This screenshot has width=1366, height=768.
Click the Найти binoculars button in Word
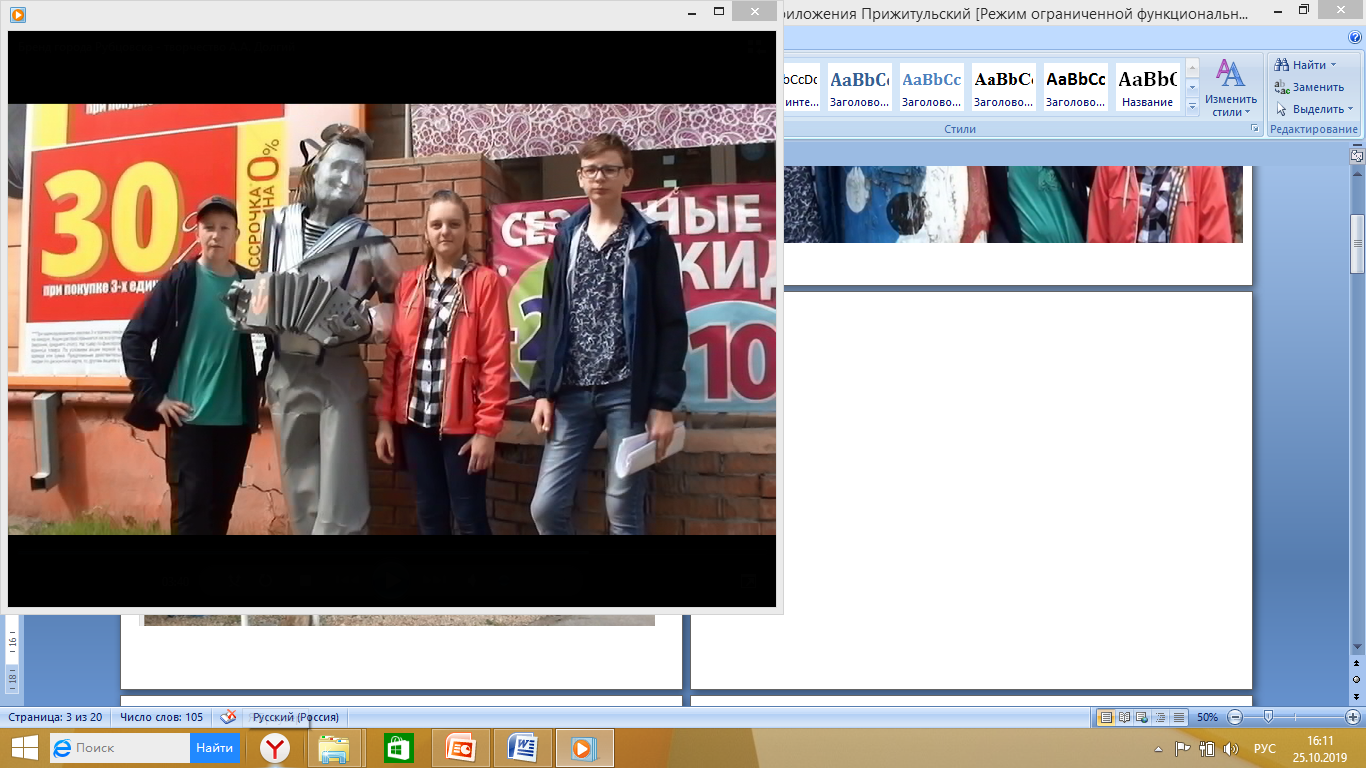pos(1300,65)
